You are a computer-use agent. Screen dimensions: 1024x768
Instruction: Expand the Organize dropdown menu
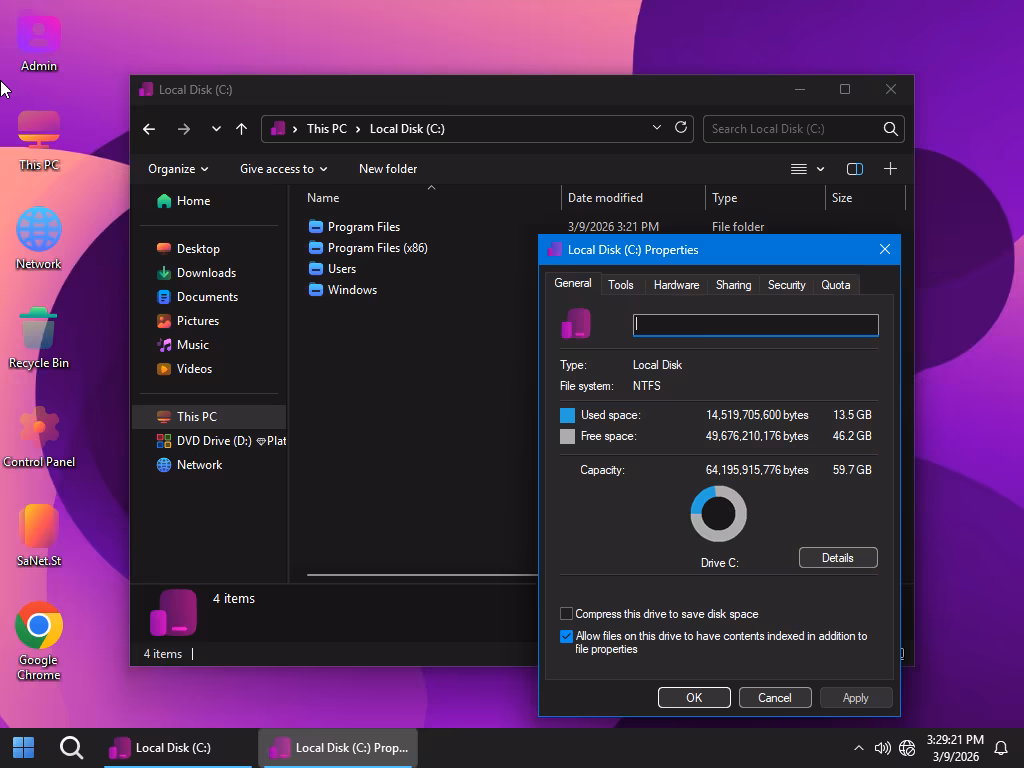[x=178, y=169]
